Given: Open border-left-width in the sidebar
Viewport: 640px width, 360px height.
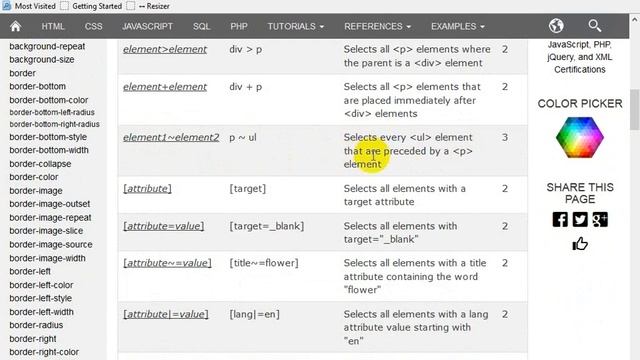Looking at the screenshot, I should tap(42, 312).
